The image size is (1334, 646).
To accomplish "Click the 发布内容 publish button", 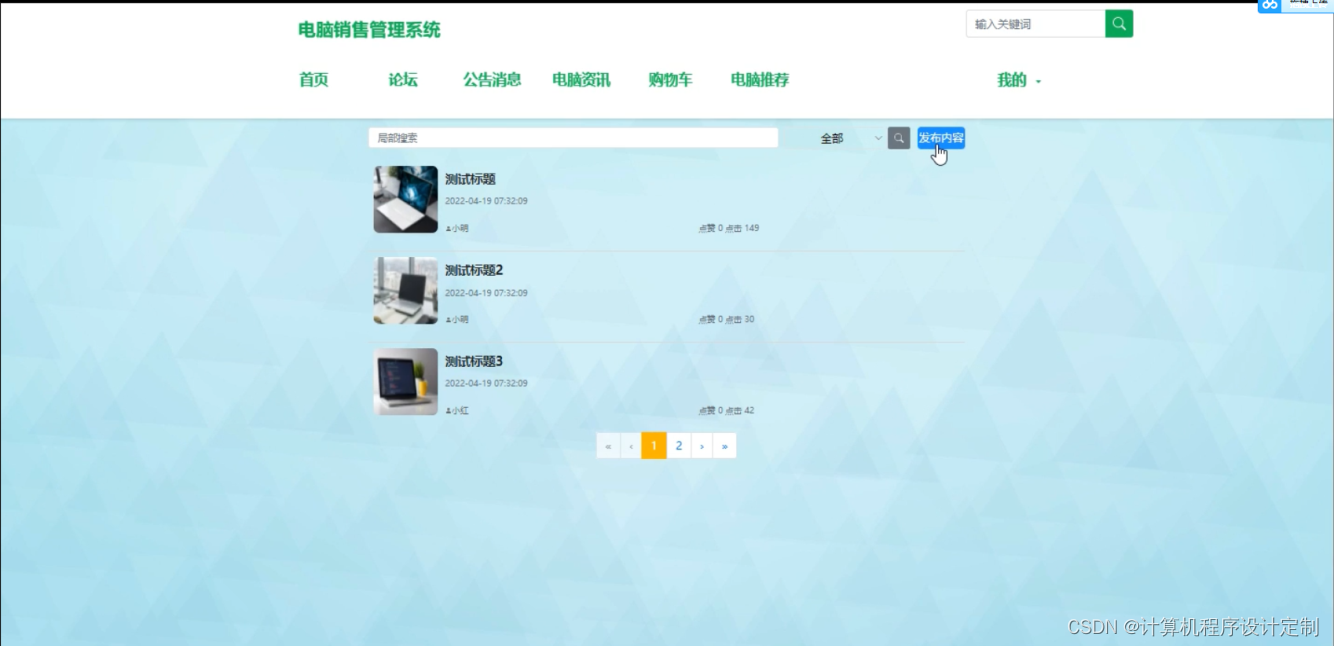I will click(940, 138).
